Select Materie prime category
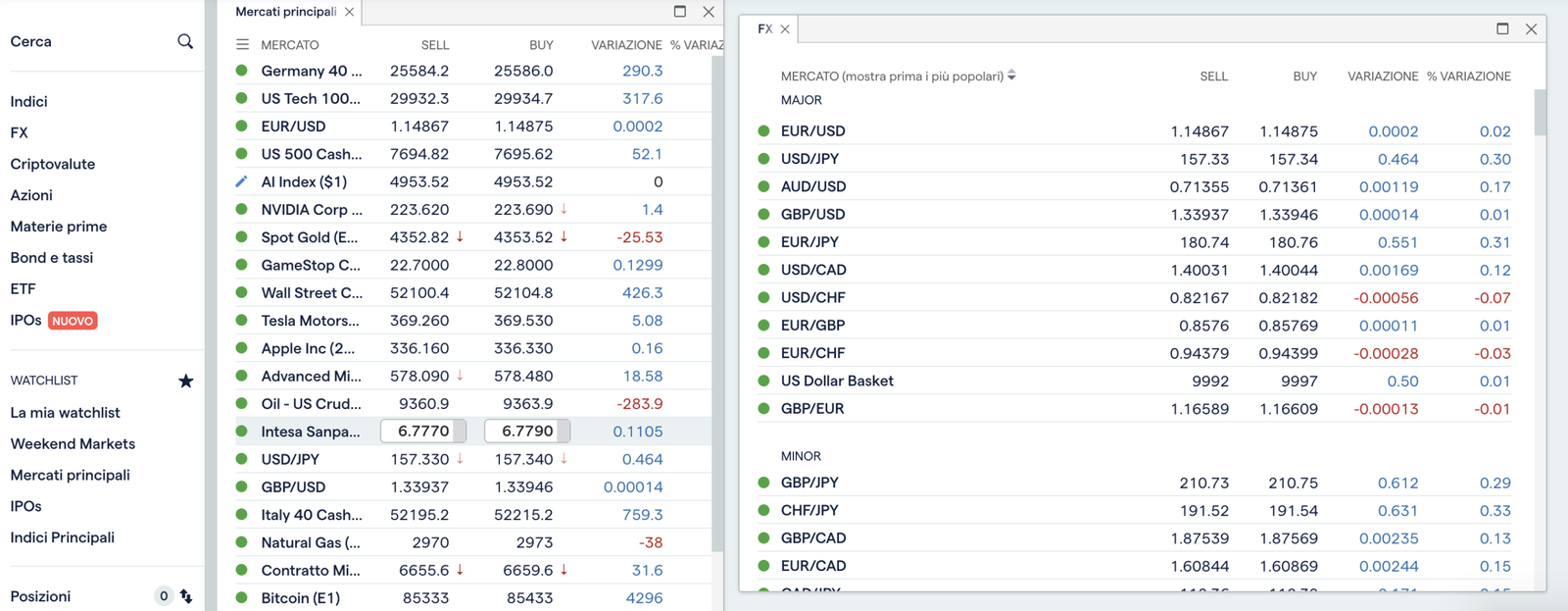Image resolution: width=1568 pixels, height=611 pixels. click(x=59, y=227)
